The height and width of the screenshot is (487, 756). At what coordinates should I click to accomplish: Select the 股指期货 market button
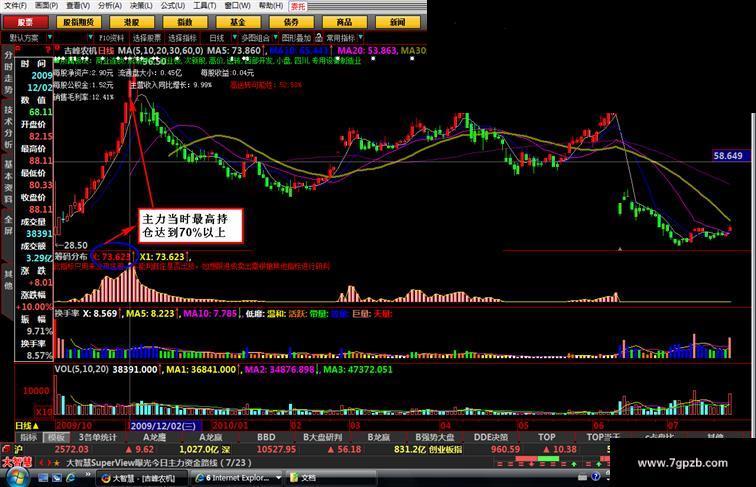(x=79, y=22)
